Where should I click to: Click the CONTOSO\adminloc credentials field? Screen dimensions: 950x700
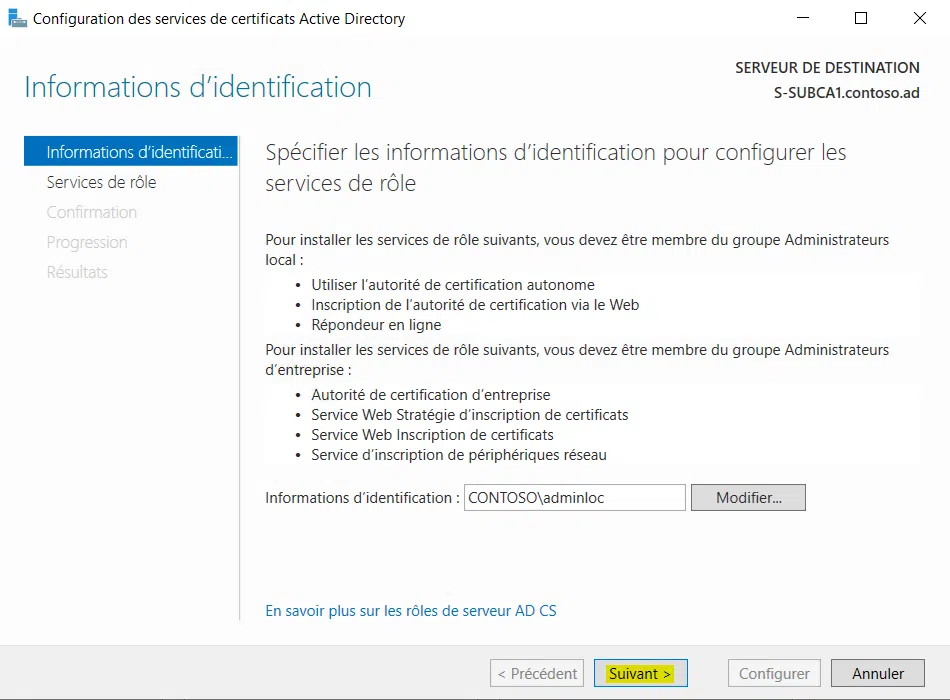pos(574,497)
